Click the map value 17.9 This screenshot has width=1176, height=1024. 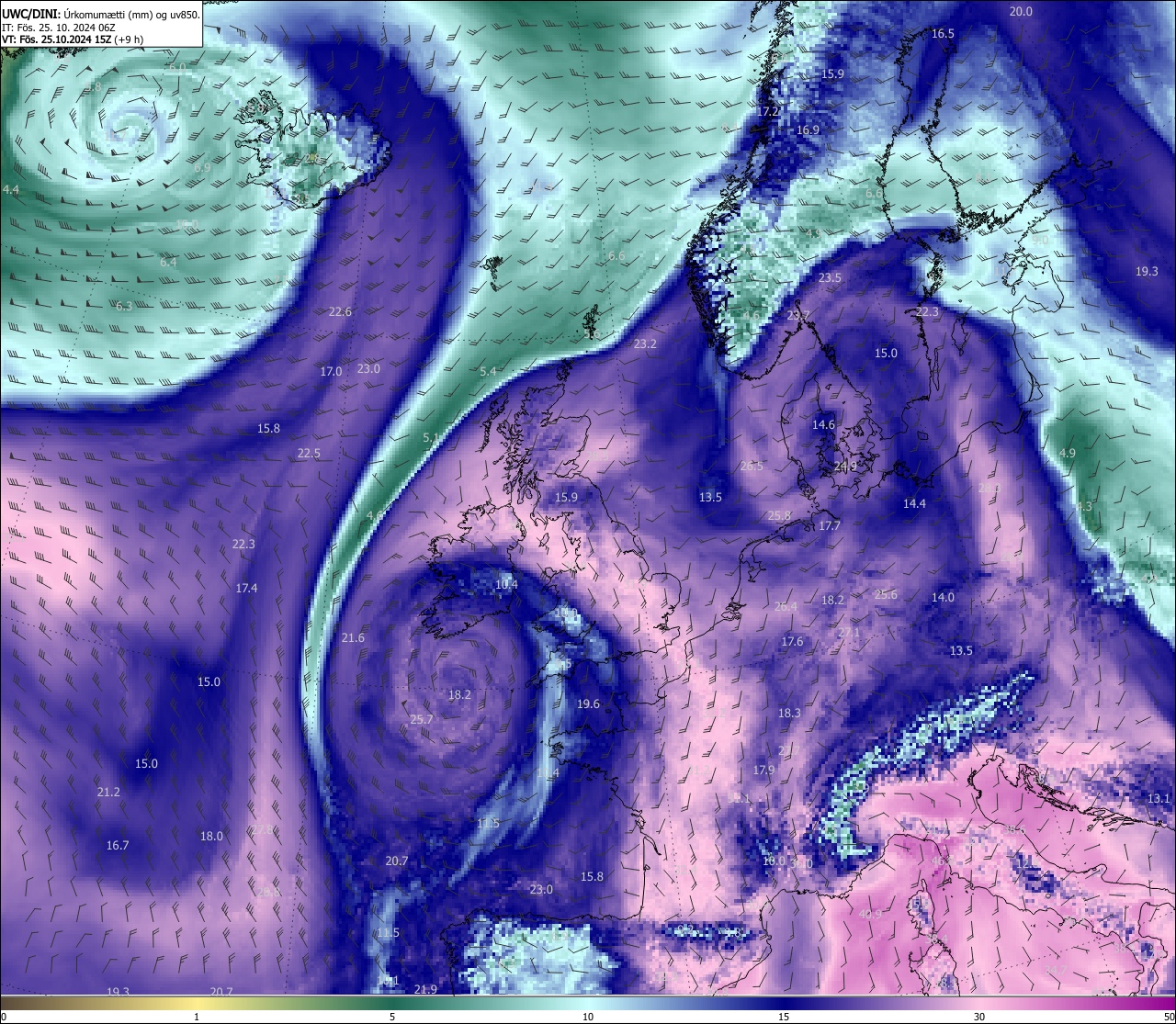pos(763,771)
